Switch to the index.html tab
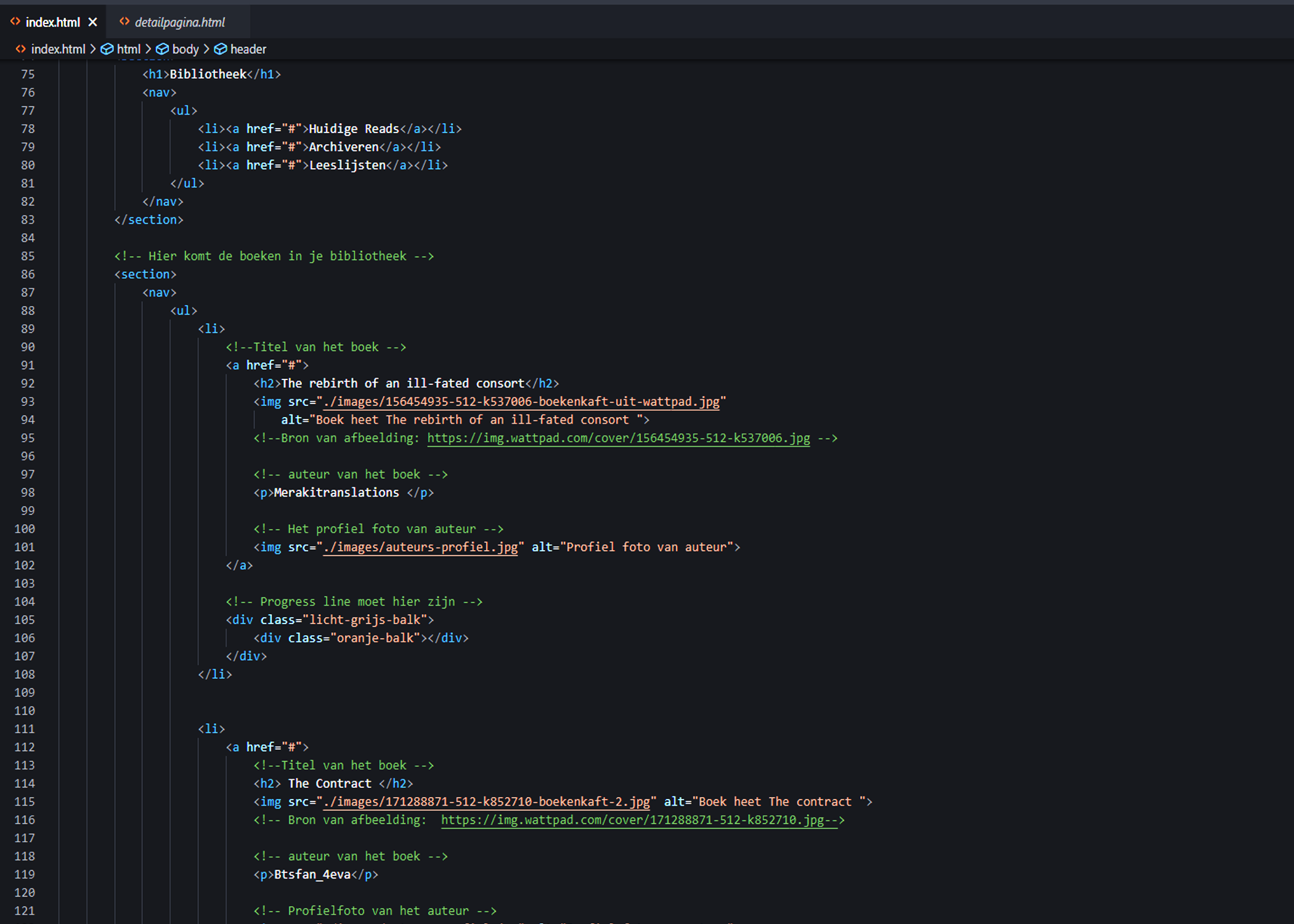 click(x=52, y=22)
